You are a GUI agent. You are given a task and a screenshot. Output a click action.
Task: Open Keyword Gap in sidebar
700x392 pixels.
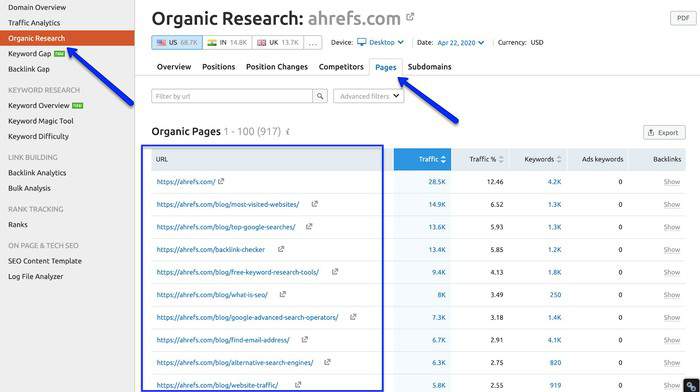click(29, 54)
